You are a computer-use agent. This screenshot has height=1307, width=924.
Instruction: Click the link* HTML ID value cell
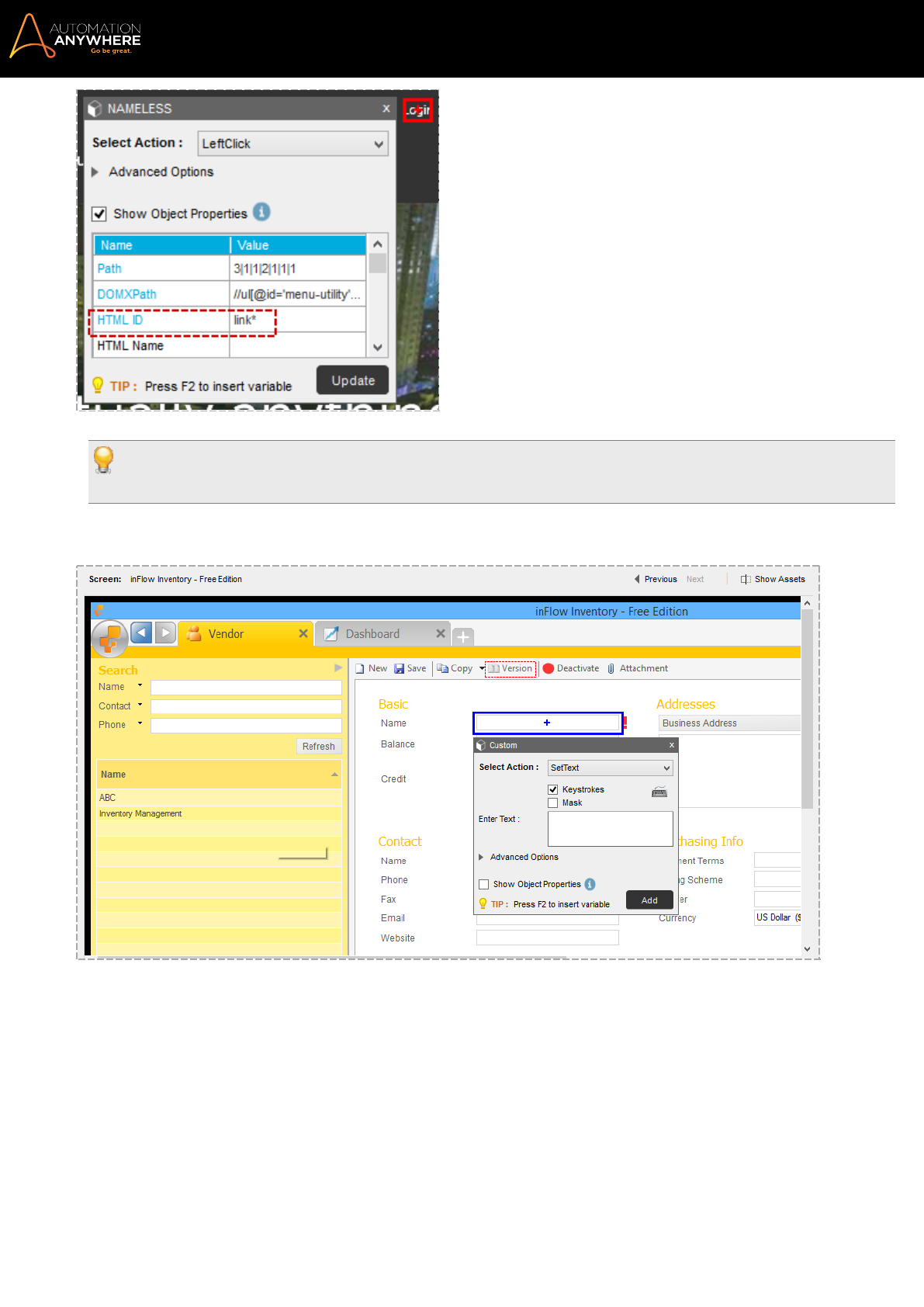pos(298,320)
